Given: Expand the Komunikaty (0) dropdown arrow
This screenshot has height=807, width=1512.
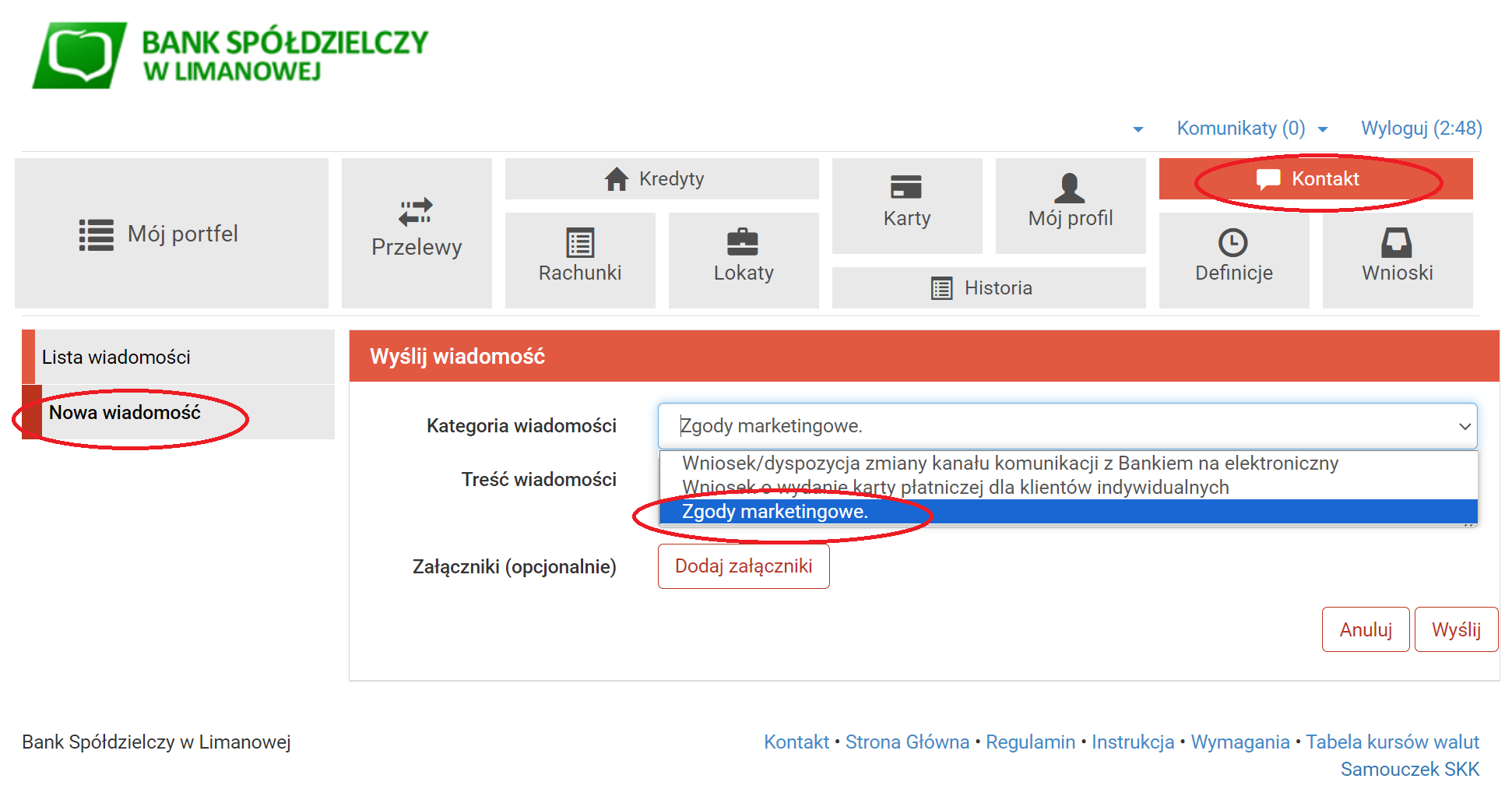Looking at the screenshot, I should tap(1323, 129).
